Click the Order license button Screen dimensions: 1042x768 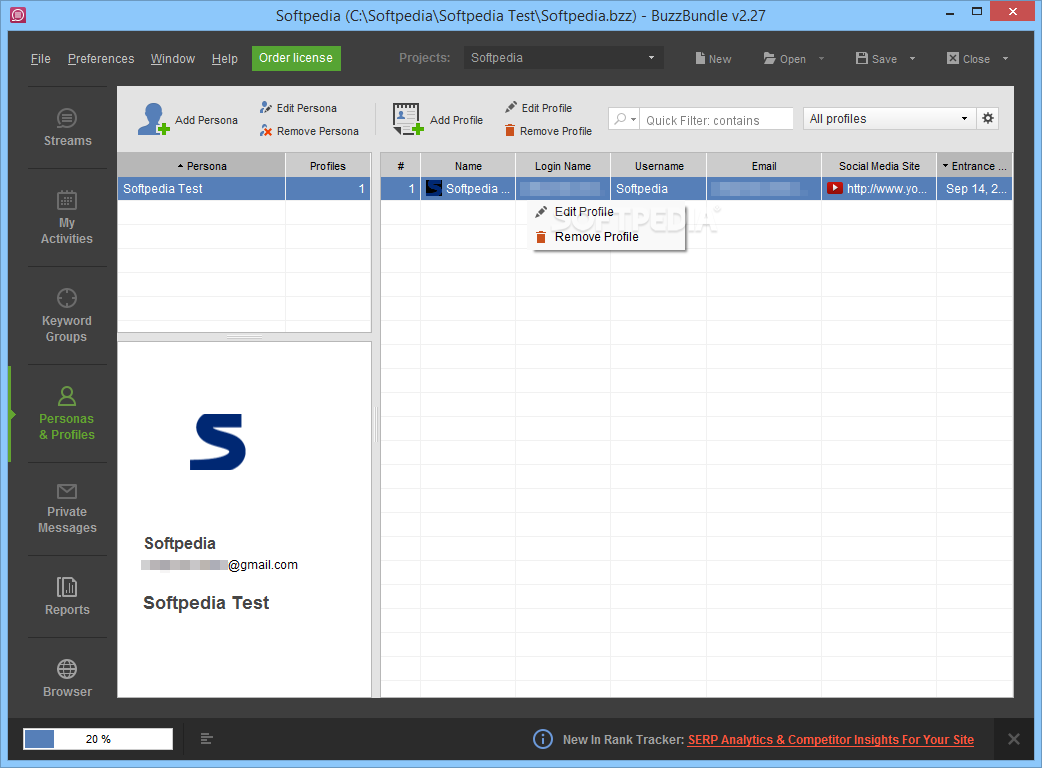(x=296, y=58)
